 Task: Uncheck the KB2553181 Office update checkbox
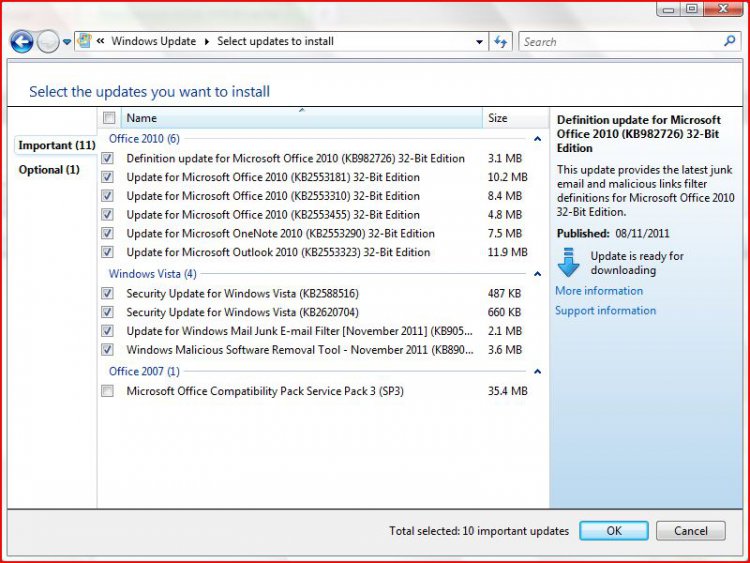point(108,177)
